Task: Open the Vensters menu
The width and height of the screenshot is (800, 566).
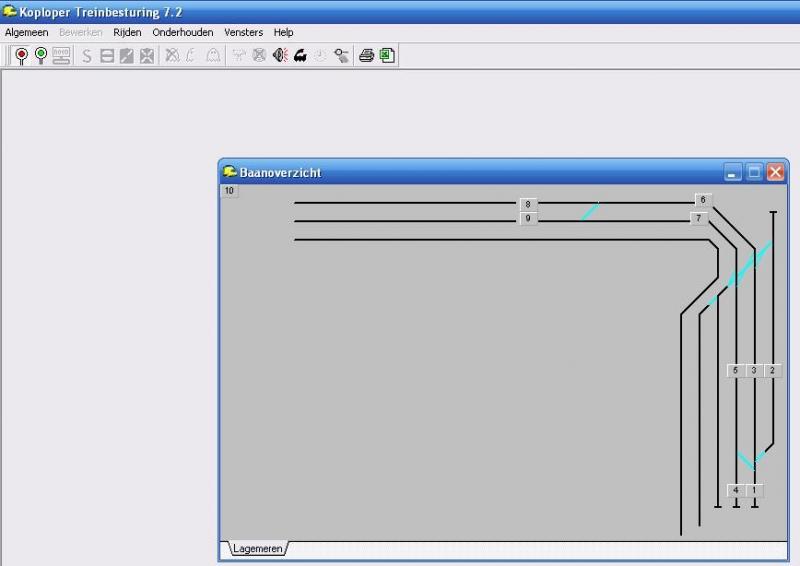Action: coord(243,33)
